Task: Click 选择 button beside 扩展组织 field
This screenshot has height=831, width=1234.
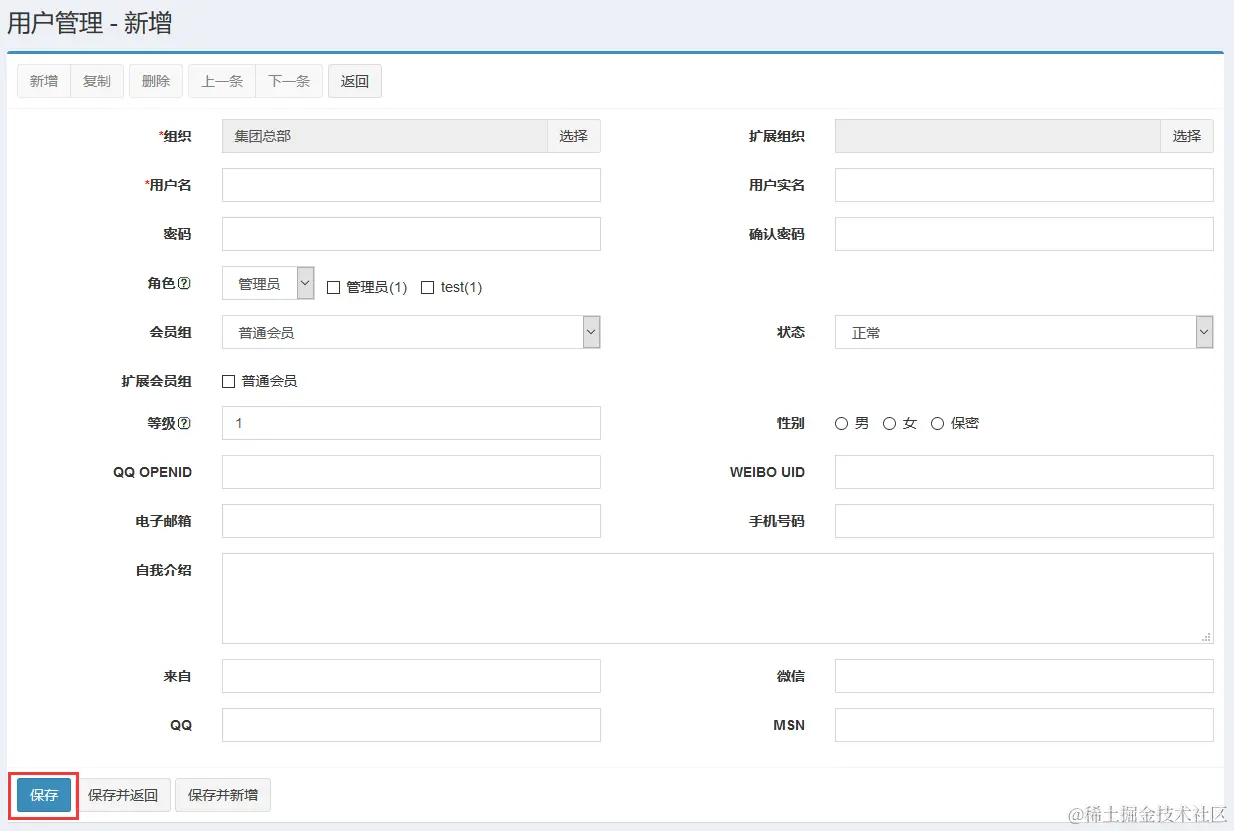Action: 1187,136
